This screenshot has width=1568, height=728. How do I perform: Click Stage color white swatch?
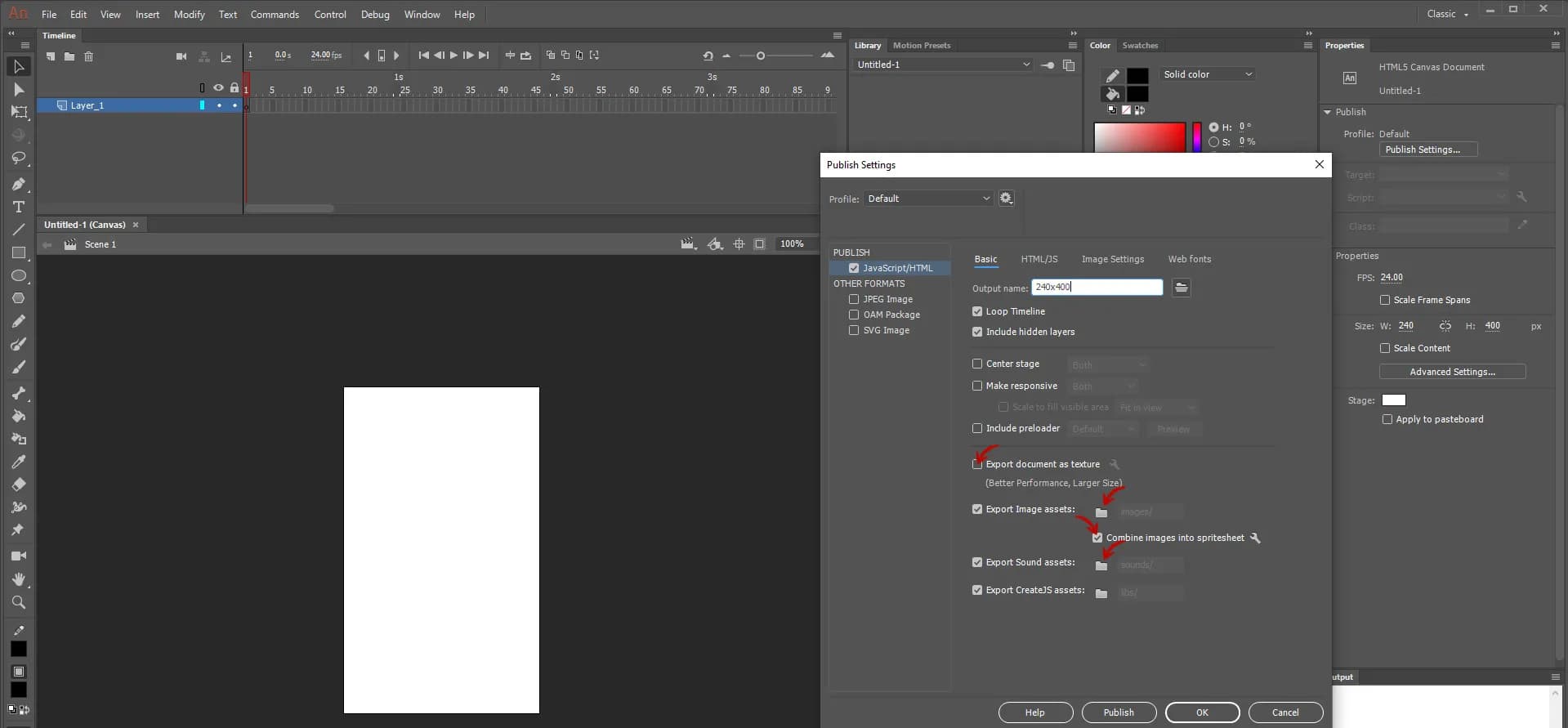point(1393,400)
